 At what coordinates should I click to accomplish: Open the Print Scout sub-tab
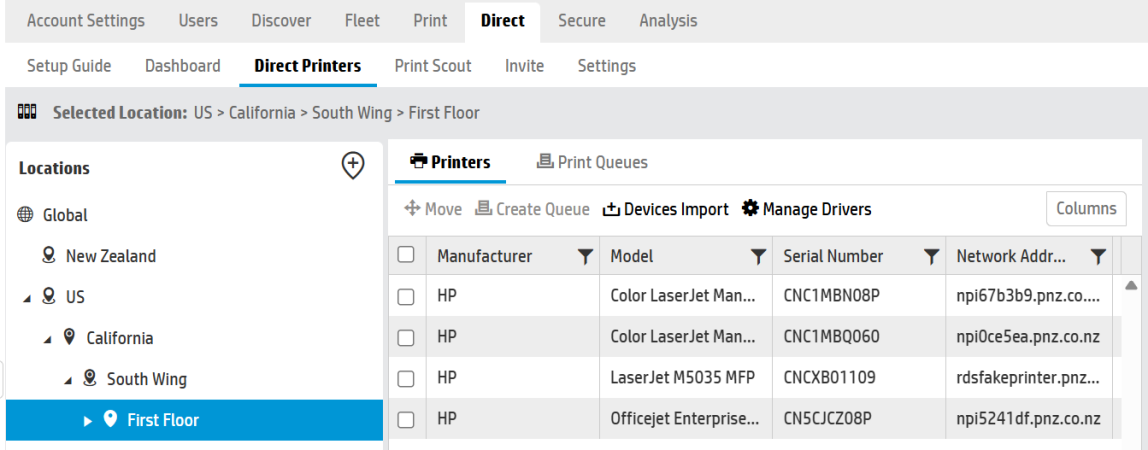[x=433, y=66]
